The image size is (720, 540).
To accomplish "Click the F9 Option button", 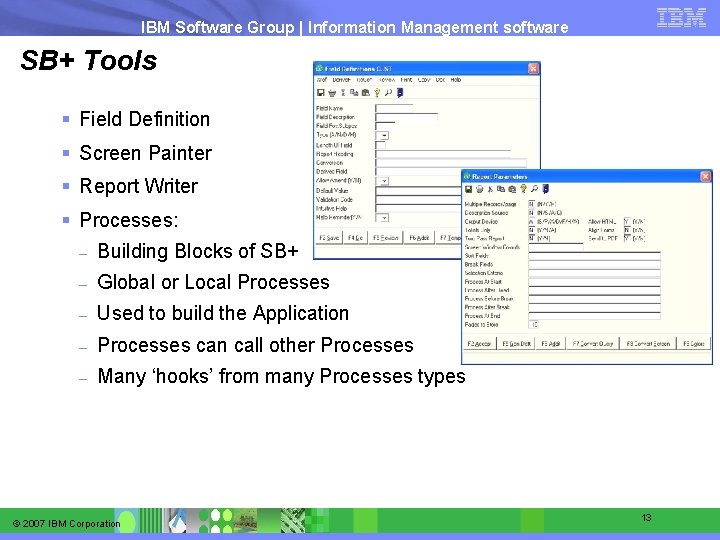I will point(693,343).
